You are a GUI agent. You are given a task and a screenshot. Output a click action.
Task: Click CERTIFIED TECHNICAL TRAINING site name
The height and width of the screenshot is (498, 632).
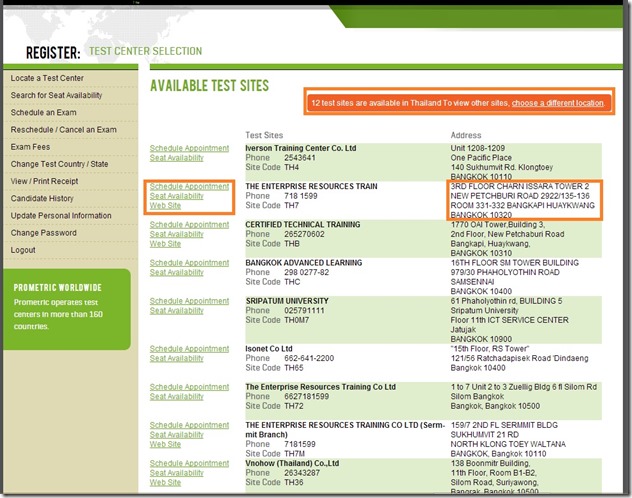[x=303, y=225]
